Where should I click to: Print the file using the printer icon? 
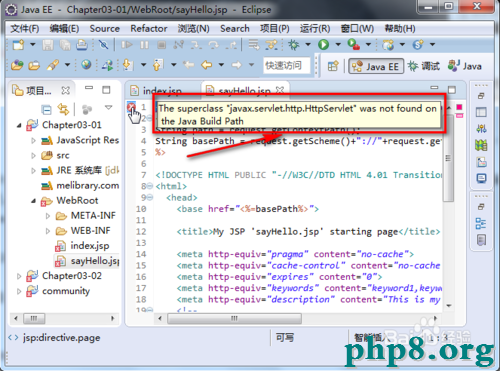(x=82, y=45)
